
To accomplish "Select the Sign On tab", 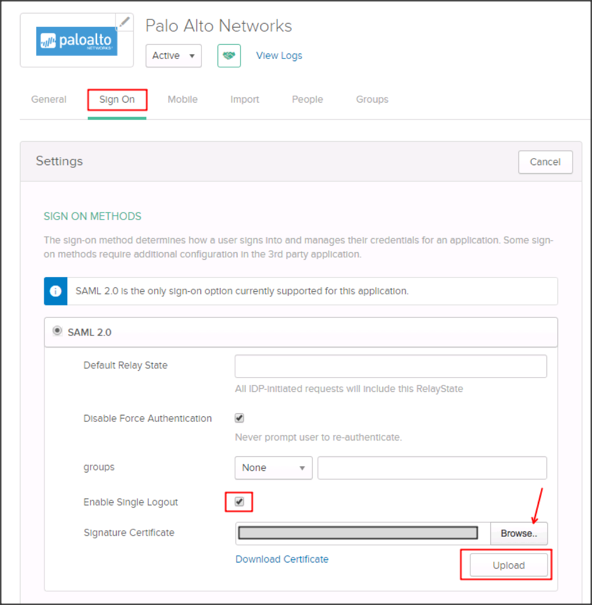I will [117, 100].
